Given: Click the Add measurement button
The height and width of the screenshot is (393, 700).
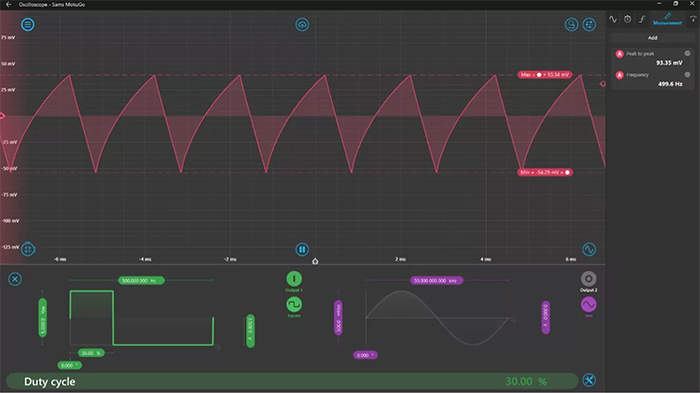Looking at the screenshot, I should pos(653,38).
